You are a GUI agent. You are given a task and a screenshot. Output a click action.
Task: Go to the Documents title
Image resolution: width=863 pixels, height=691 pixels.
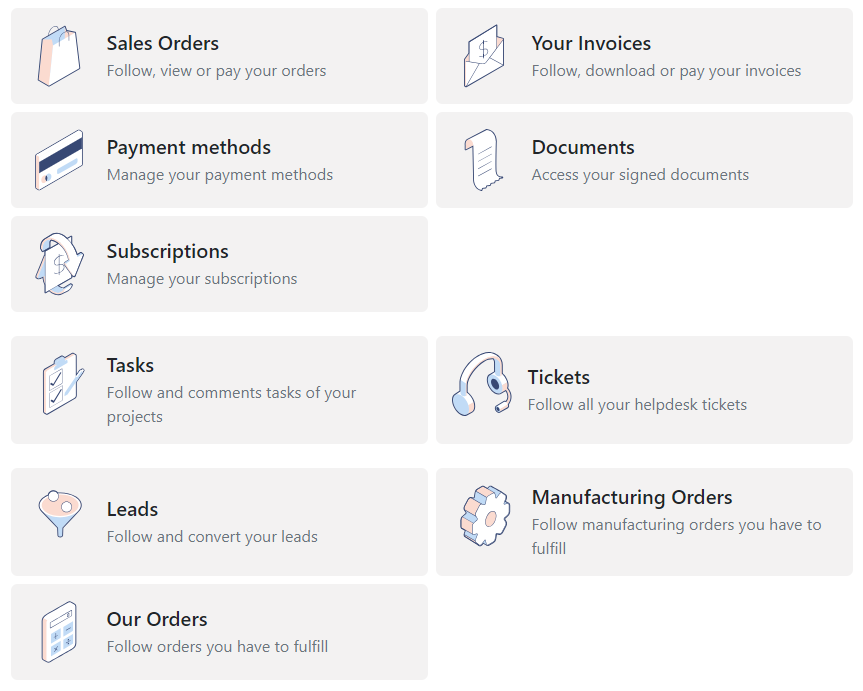tap(583, 147)
